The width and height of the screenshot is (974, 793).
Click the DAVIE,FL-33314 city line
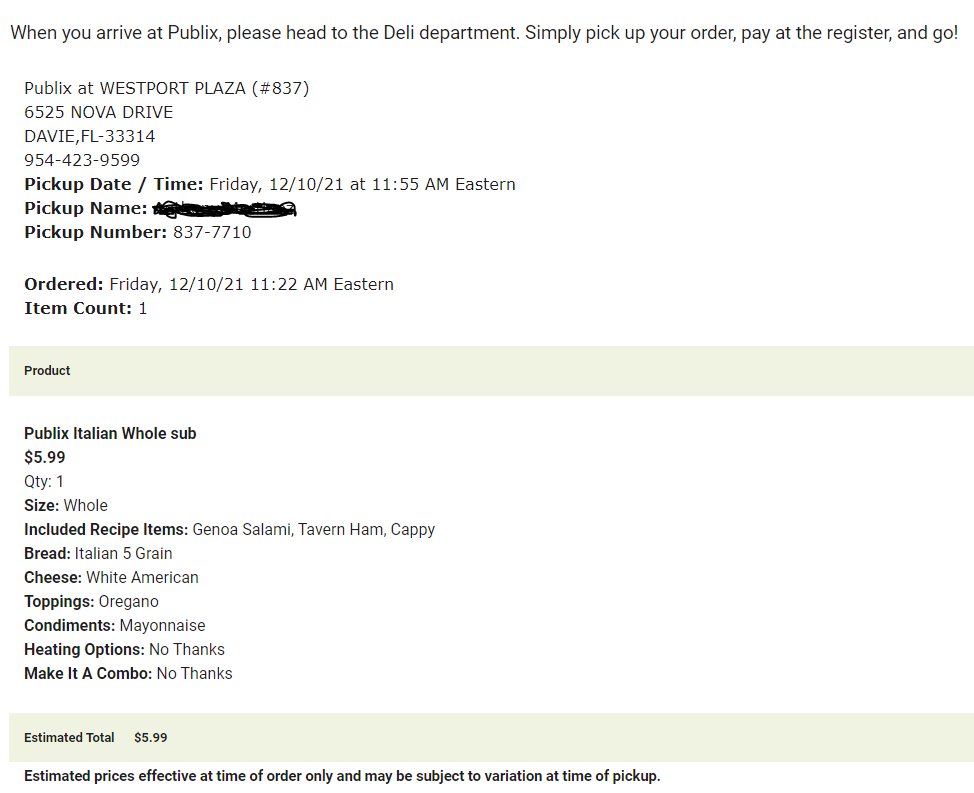pos(89,137)
